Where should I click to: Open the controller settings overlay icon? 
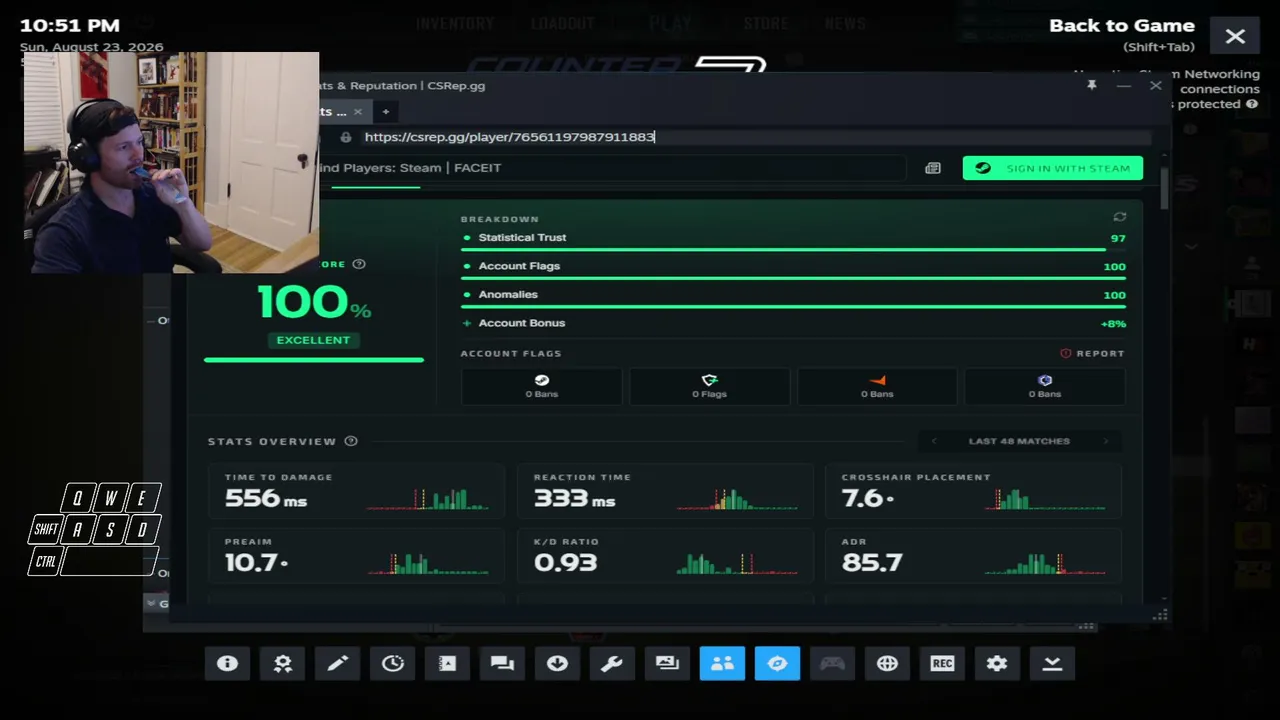(832, 663)
